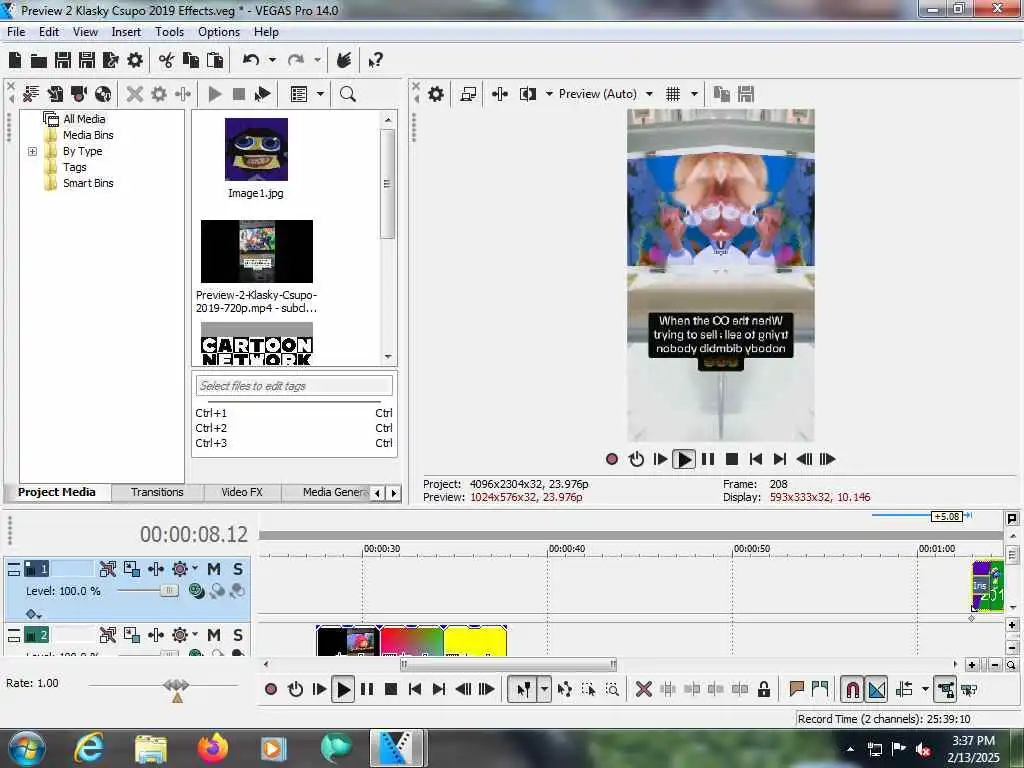This screenshot has width=1024, height=768.
Task: Undo the last action
Action: coord(251,61)
